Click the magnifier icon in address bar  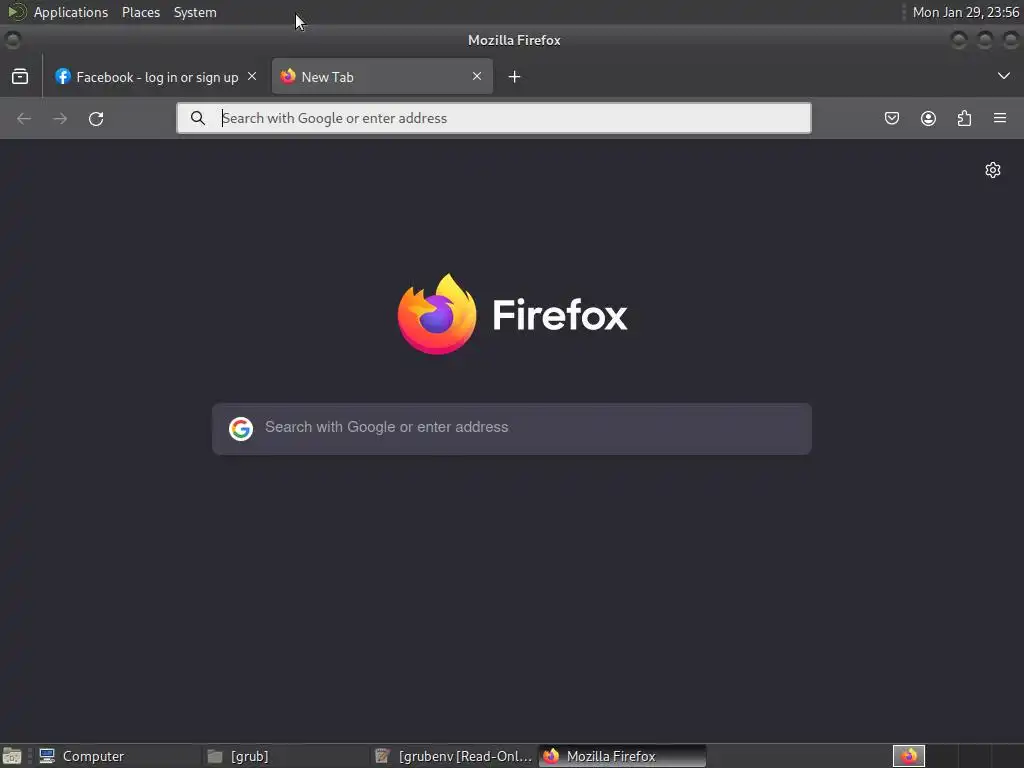tap(197, 118)
